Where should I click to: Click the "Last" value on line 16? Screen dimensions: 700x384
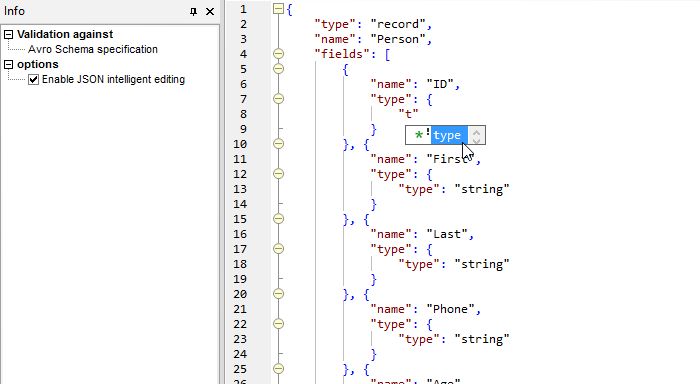tap(447, 234)
